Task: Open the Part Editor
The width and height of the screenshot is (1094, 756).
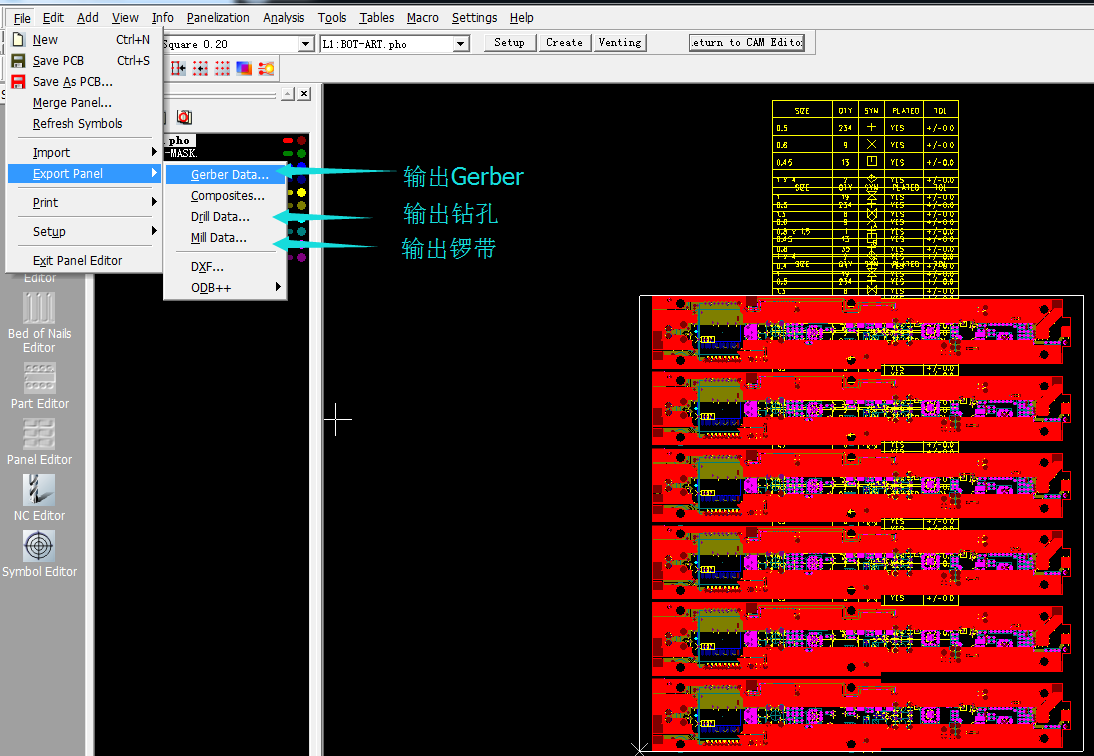Action: click(x=39, y=377)
